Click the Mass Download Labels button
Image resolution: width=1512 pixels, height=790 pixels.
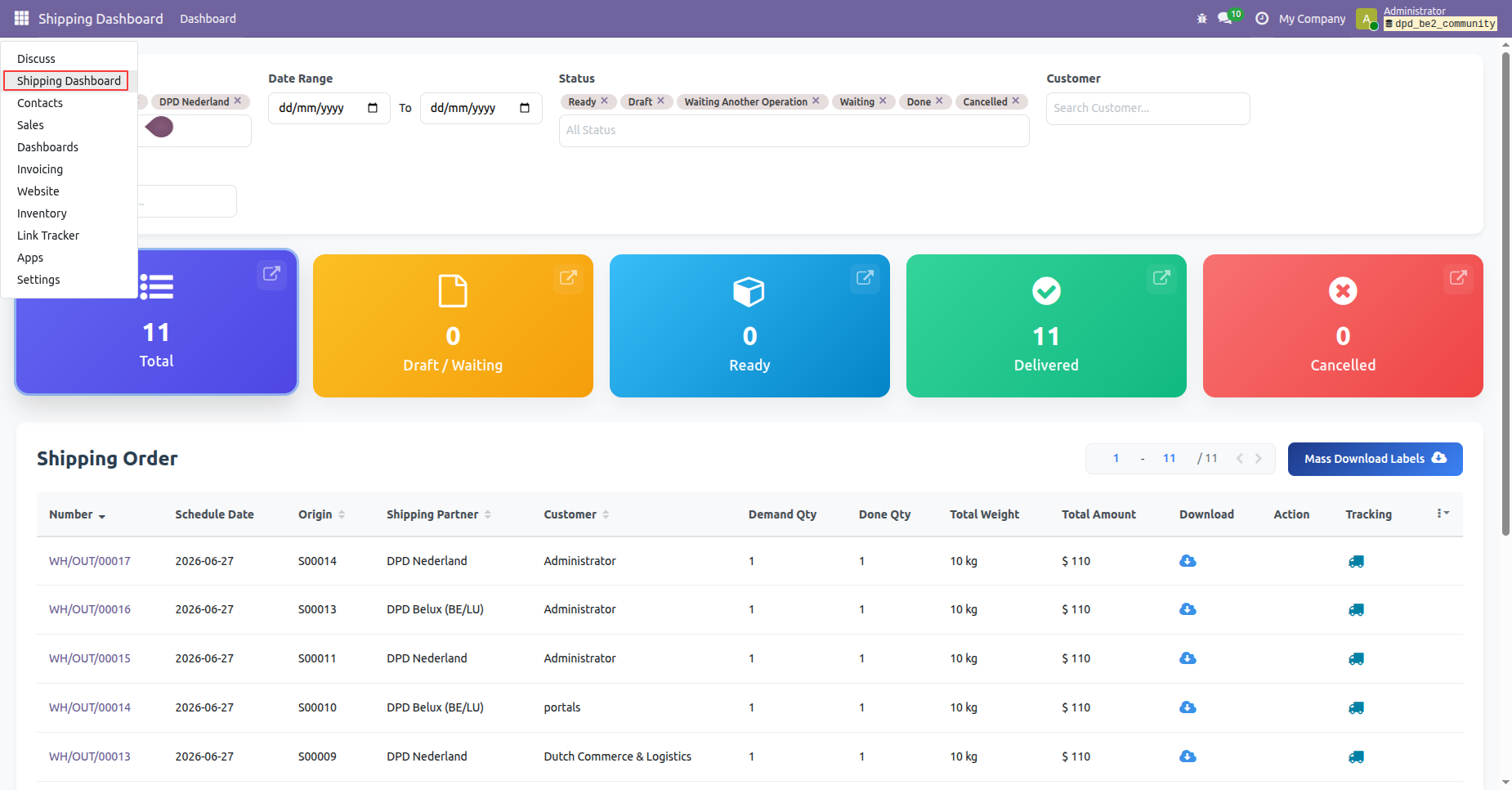point(1375,459)
